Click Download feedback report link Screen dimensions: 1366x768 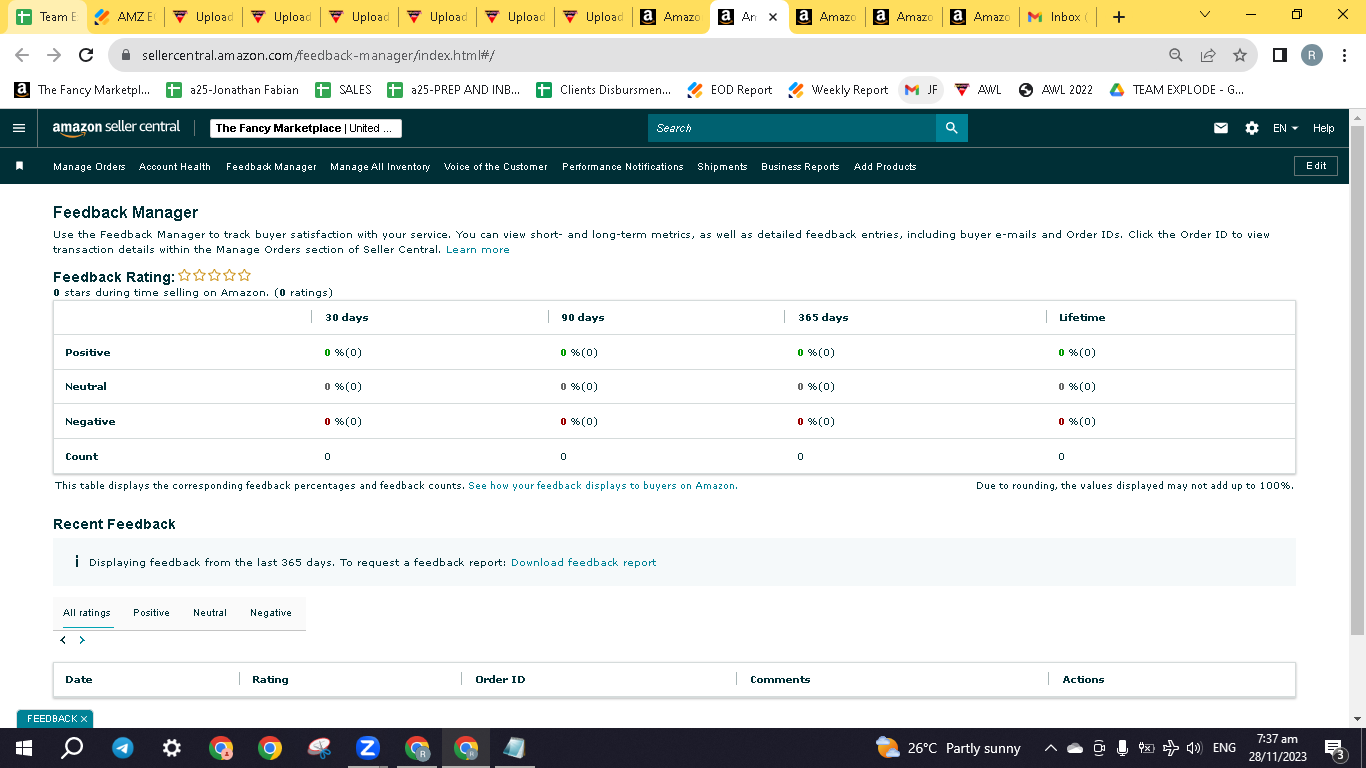pyautogui.click(x=584, y=563)
